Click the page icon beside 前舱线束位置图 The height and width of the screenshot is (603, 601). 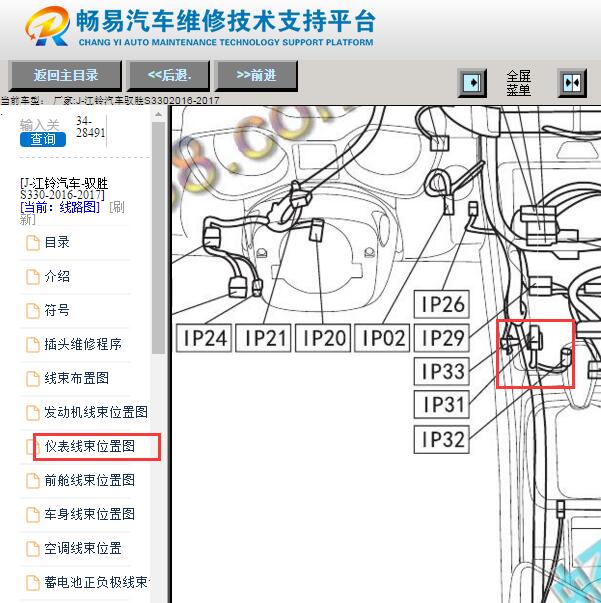[x=33, y=480]
